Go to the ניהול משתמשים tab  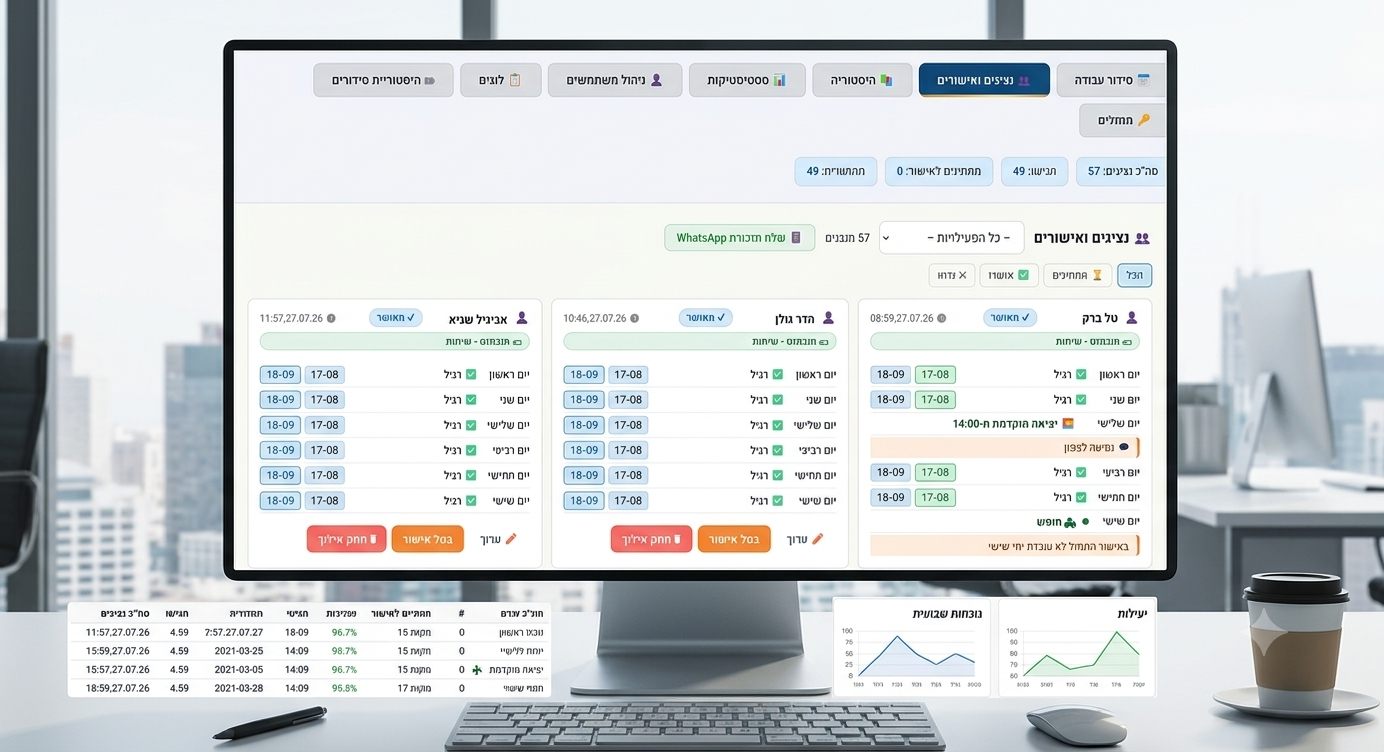coord(615,80)
